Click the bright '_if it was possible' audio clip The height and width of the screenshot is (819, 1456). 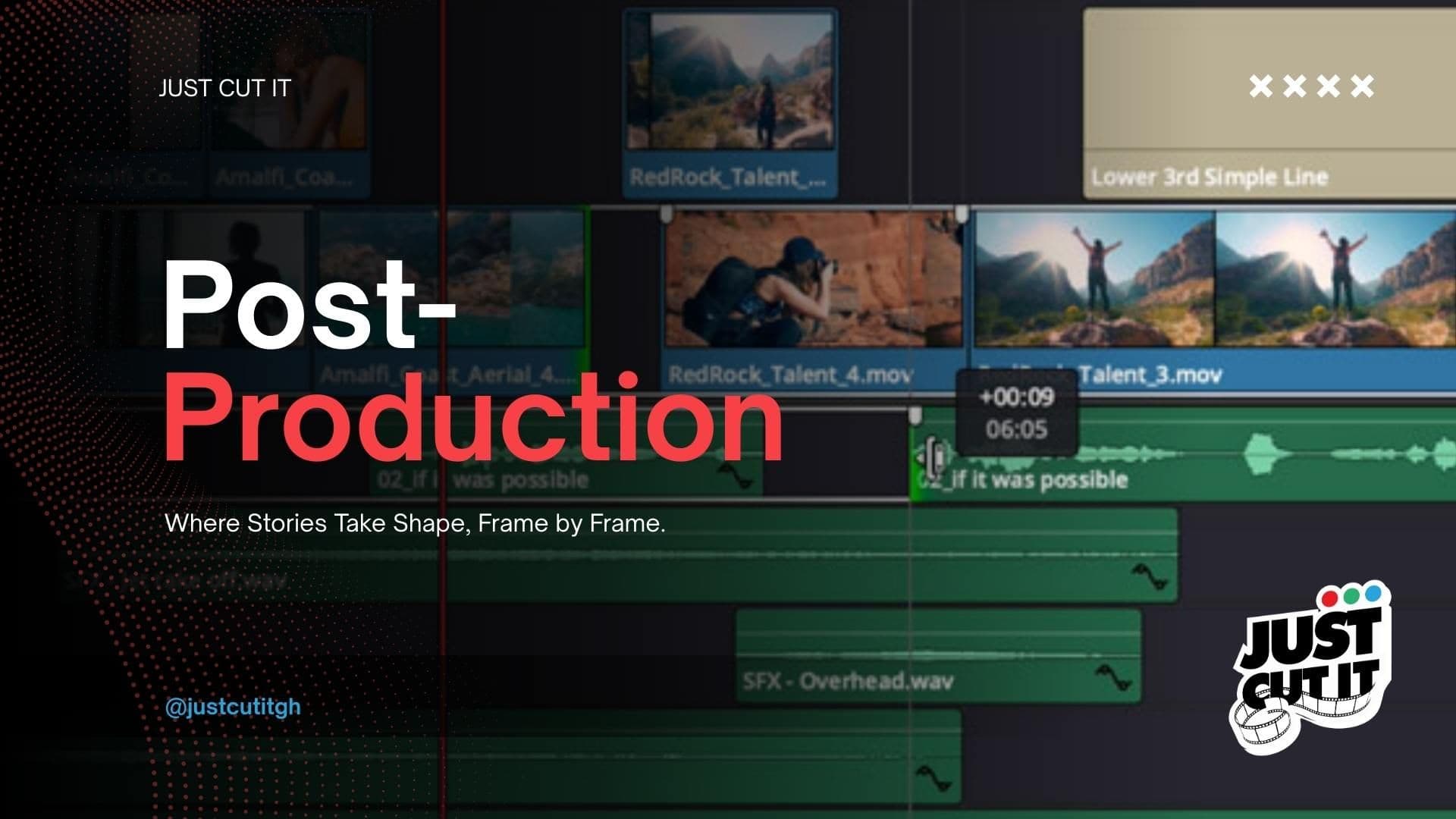point(1183,455)
